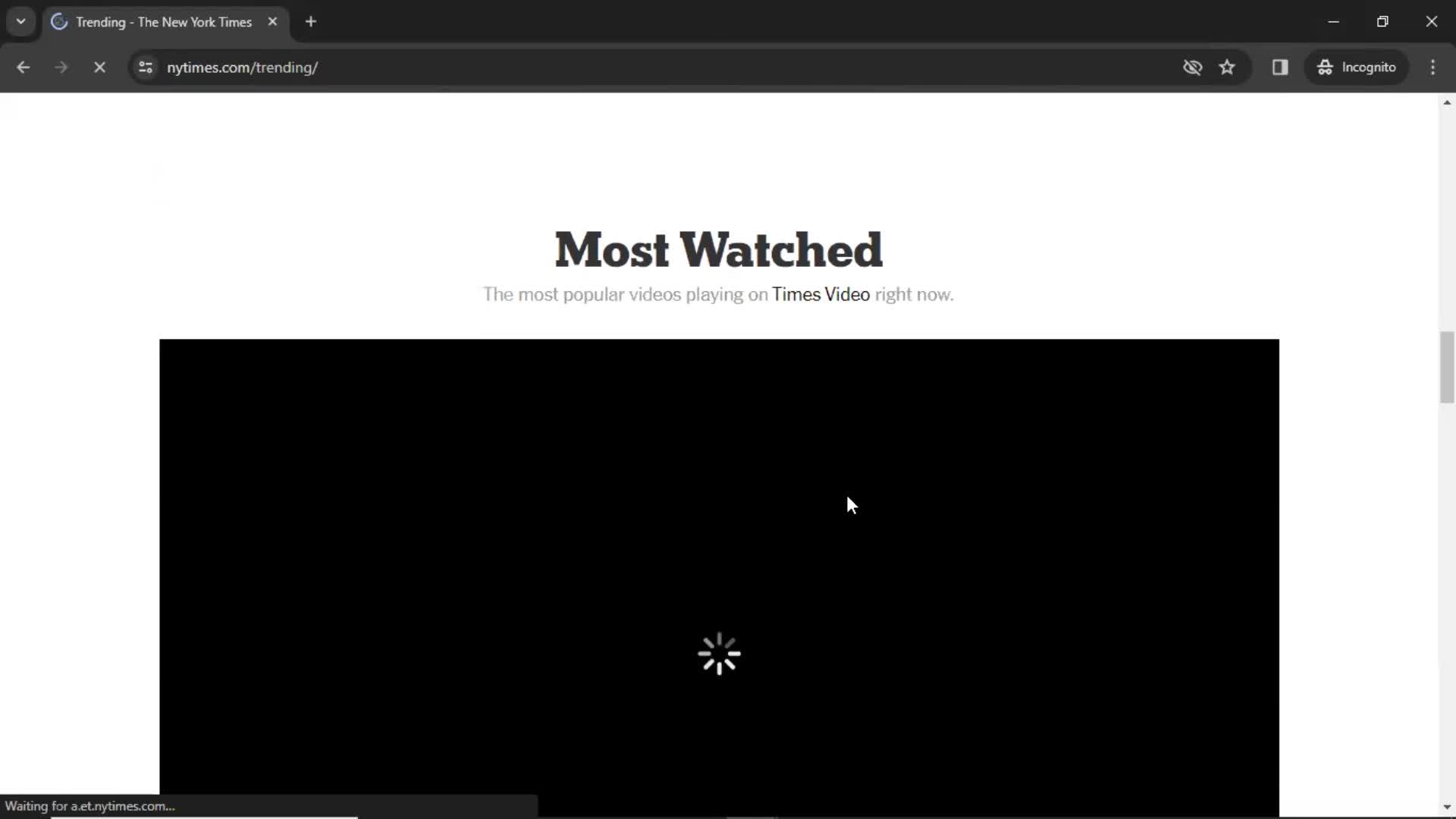
Task: Click the Incognito mode icon
Action: [x=1324, y=67]
